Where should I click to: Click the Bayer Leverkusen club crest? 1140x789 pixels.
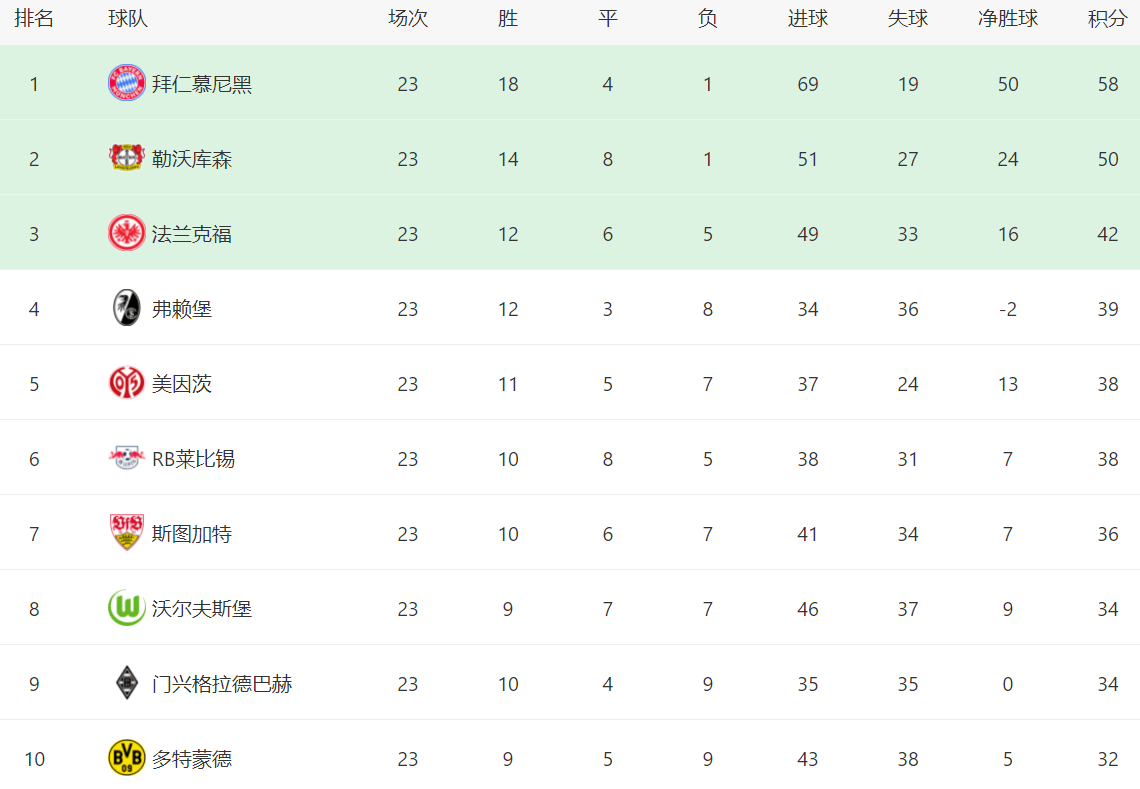pyautogui.click(x=127, y=158)
